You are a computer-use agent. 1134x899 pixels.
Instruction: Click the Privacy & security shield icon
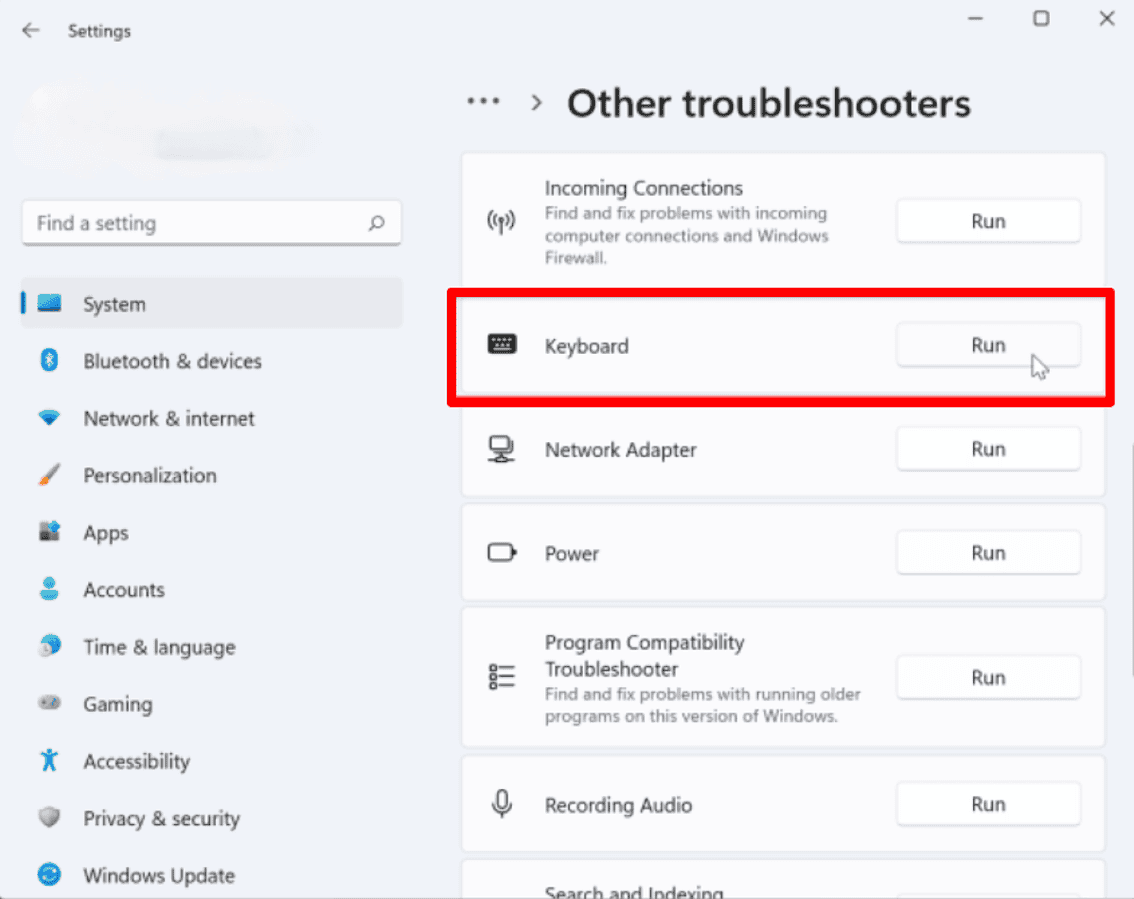49,817
